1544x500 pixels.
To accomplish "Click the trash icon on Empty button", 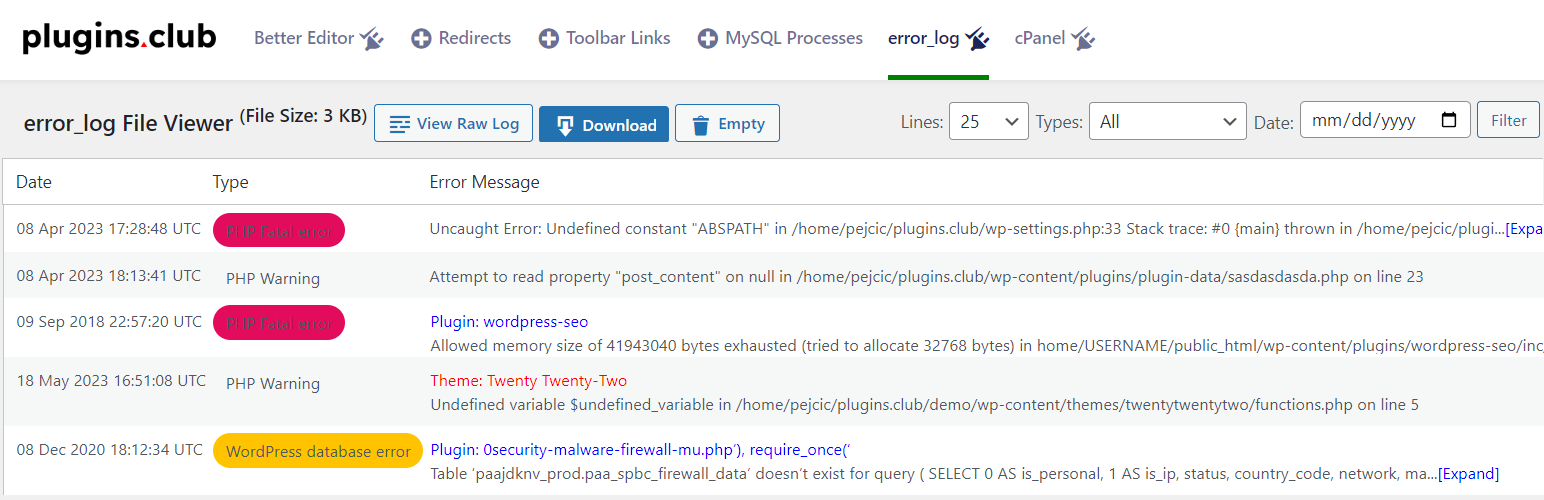I will [701, 124].
